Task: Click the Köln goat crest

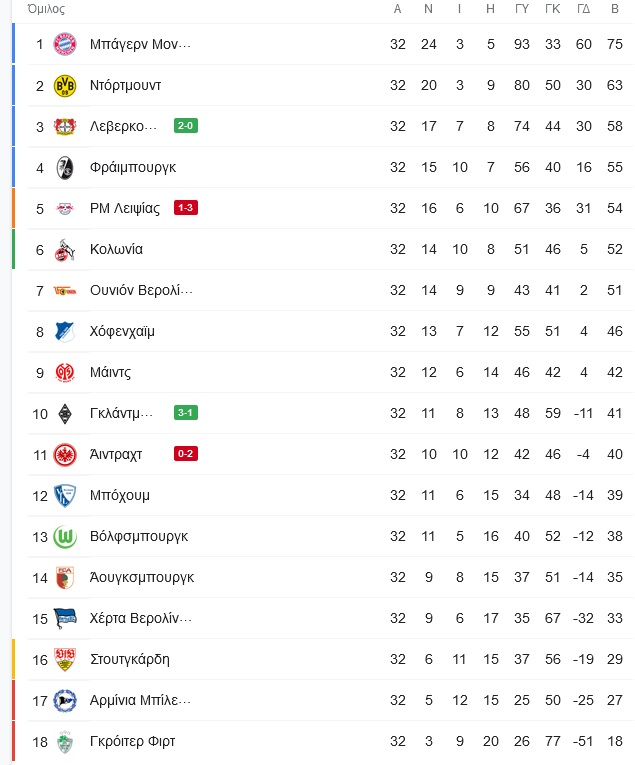Action: click(64, 249)
